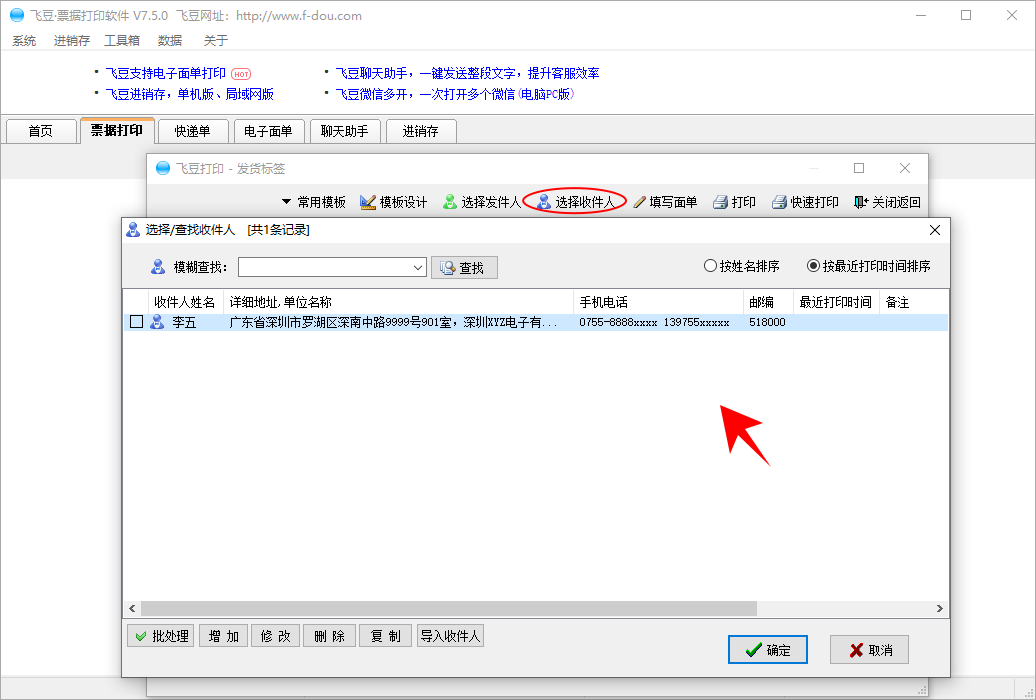Screen dimensions: 1036x700
Task: Click the fill waybill pencil icon
Action: tap(639, 202)
